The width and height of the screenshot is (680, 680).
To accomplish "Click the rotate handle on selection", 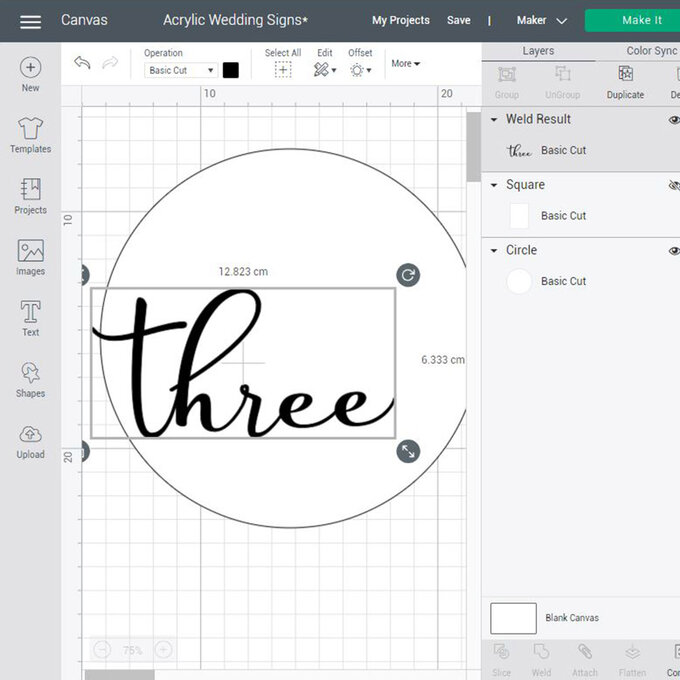I will click(407, 275).
